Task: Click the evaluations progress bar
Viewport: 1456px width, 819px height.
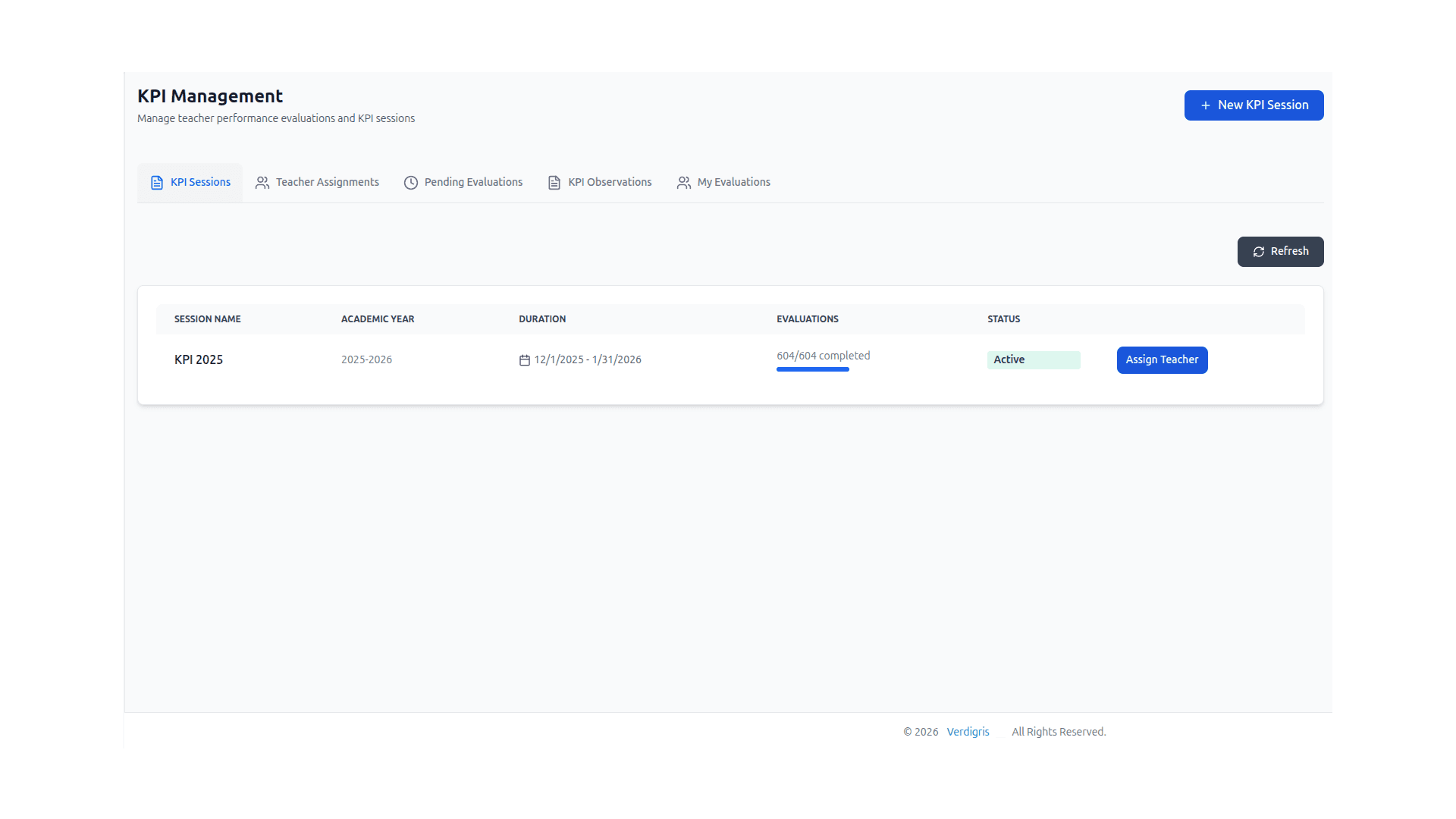Action: (812, 369)
